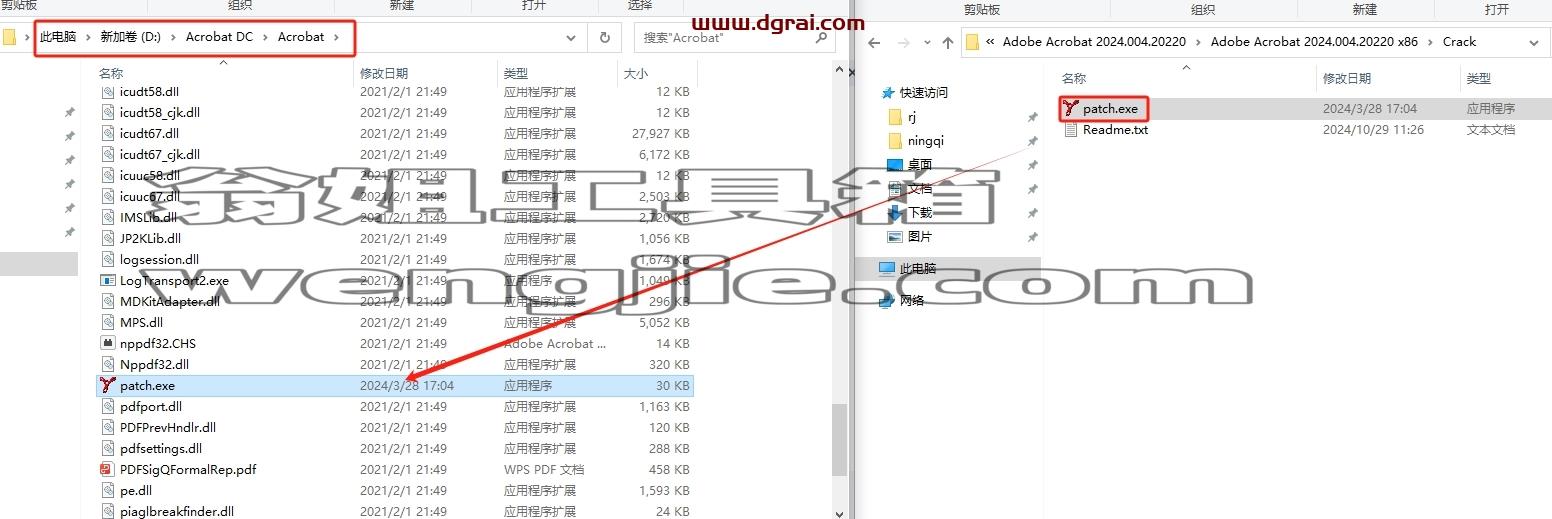Select patch.exe in the Acrobat folder window
The height and width of the screenshot is (519, 1552).
(394, 386)
